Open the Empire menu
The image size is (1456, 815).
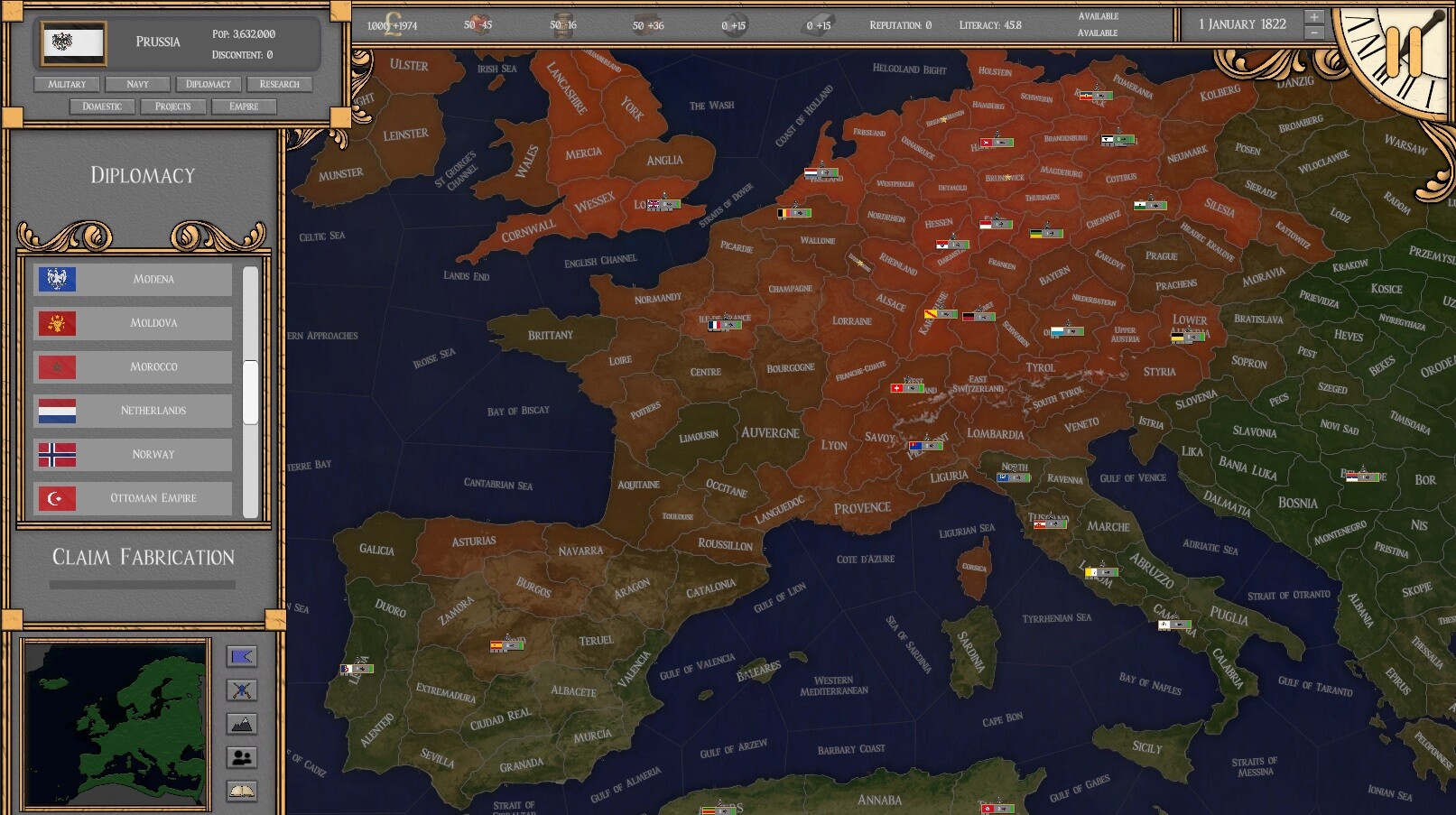(x=244, y=107)
